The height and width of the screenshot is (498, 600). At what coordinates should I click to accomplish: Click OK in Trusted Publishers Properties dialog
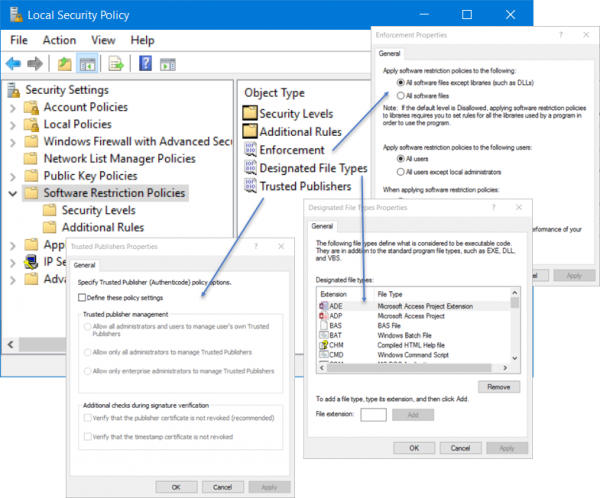tap(176, 487)
